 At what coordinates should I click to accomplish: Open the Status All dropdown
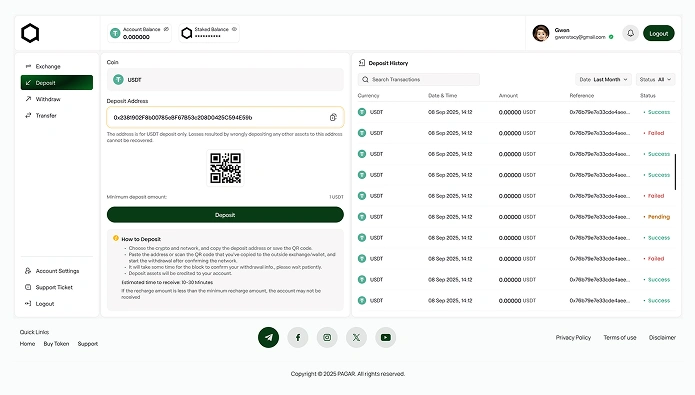(x=656, y=79)
